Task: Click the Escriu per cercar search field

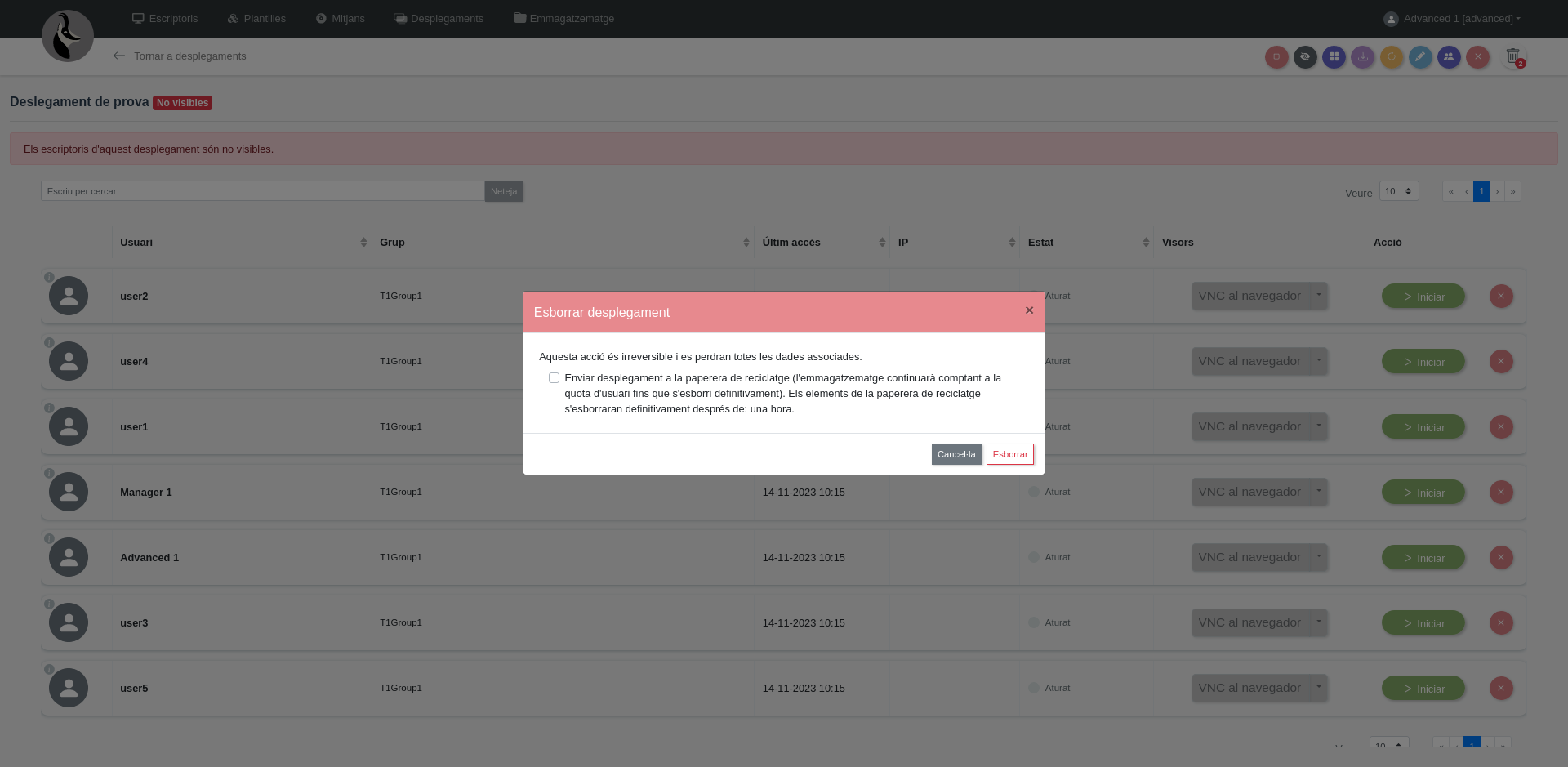Action: [262, 191]
